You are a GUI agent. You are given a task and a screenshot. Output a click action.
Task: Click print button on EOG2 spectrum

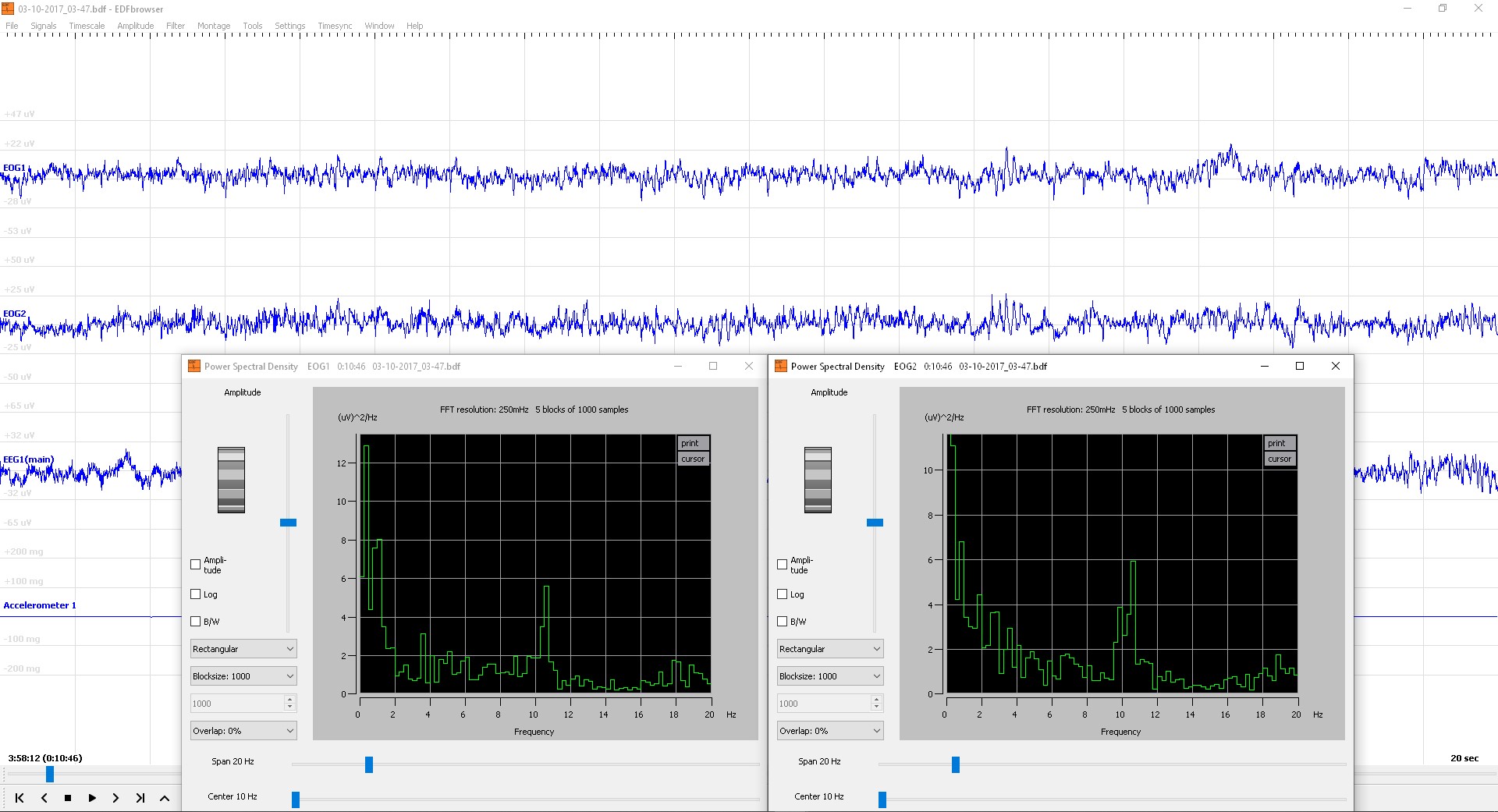pos(1280,443)
